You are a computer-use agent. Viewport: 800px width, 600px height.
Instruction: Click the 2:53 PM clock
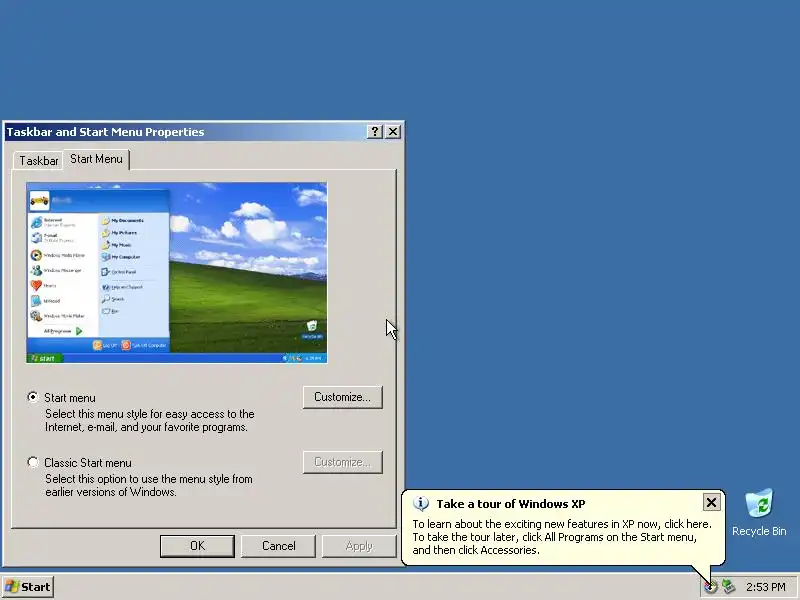click(765, 587)
